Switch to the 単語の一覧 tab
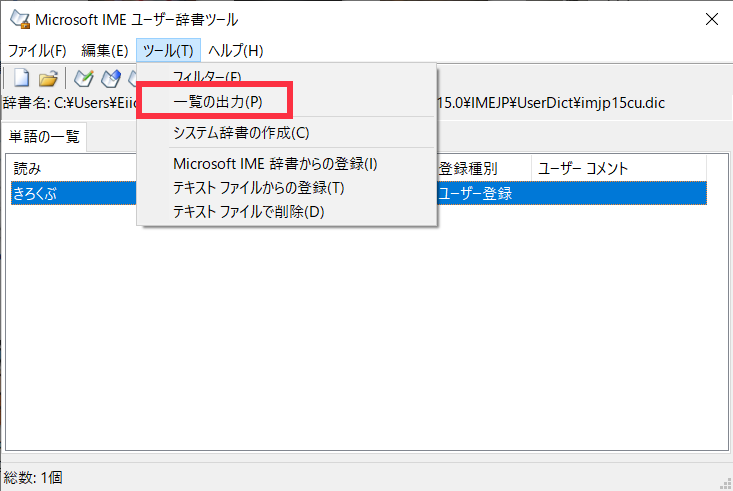The height and width of the screenshot is (491, 733). click(44, 137)
